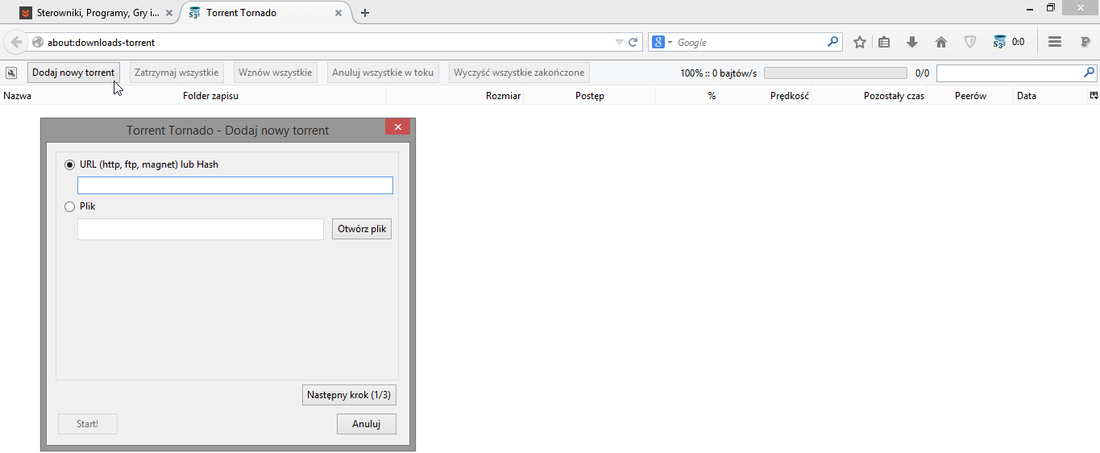Sort by Postęp column header
This screenshot has height=453, width=1100.
click(589, 96)
